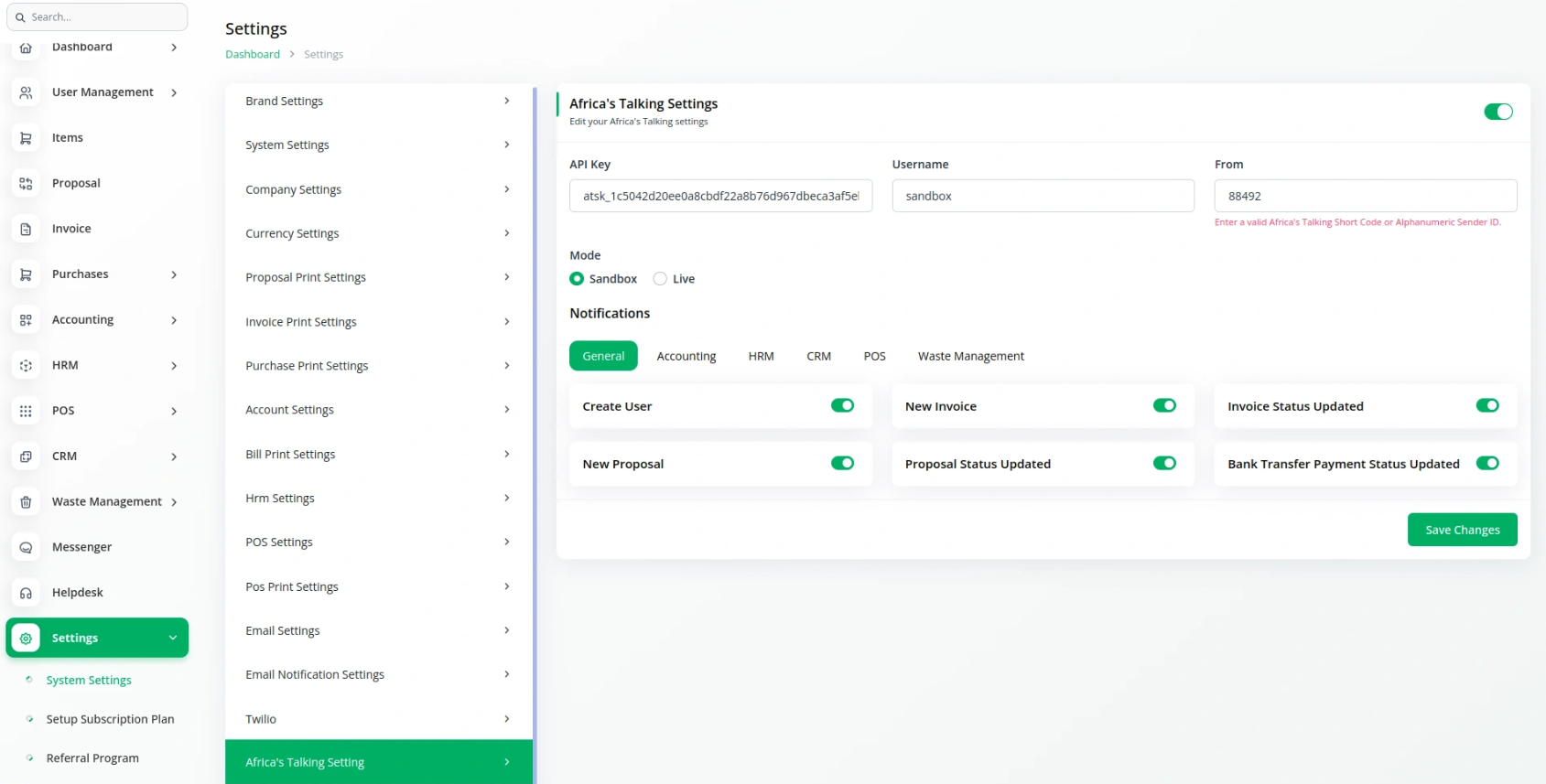Viewport: 1546px width, 784px height.
Task: Expand HRM submenu arrow
Action: click(174, 366)
